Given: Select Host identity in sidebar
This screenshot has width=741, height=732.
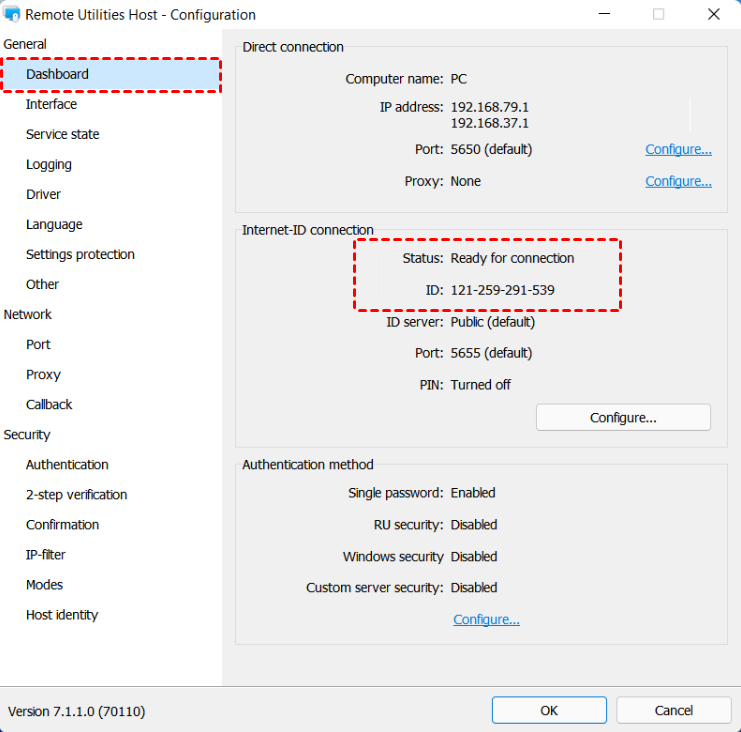Looking at the screenshot, I should [62, 614].
